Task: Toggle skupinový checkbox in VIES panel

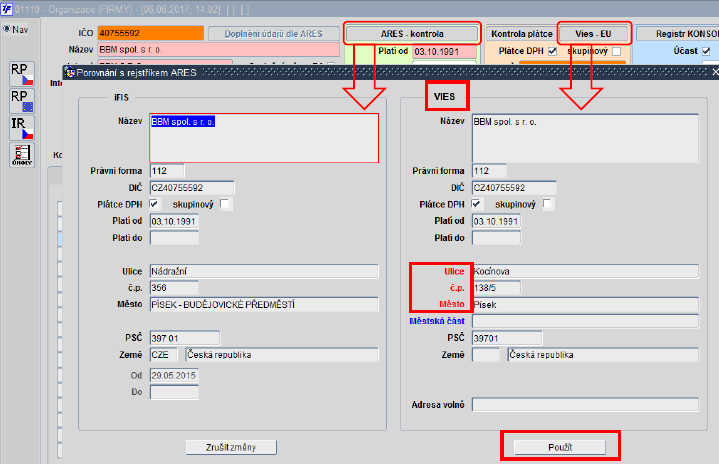Action: 548,204
